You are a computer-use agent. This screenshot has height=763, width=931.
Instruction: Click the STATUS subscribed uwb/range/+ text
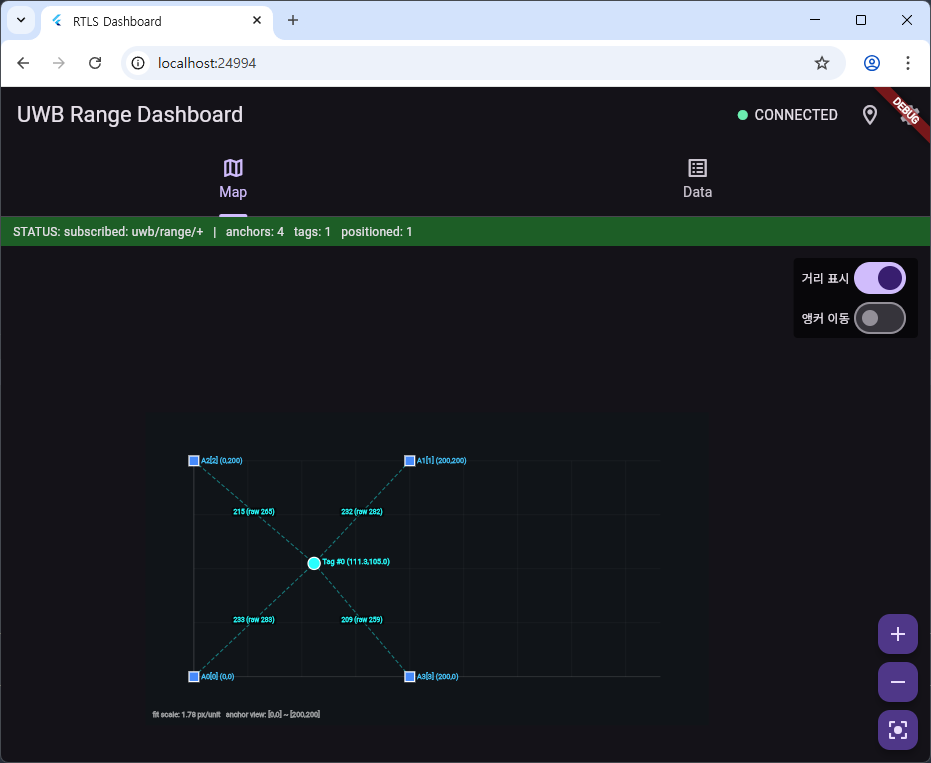108,232
